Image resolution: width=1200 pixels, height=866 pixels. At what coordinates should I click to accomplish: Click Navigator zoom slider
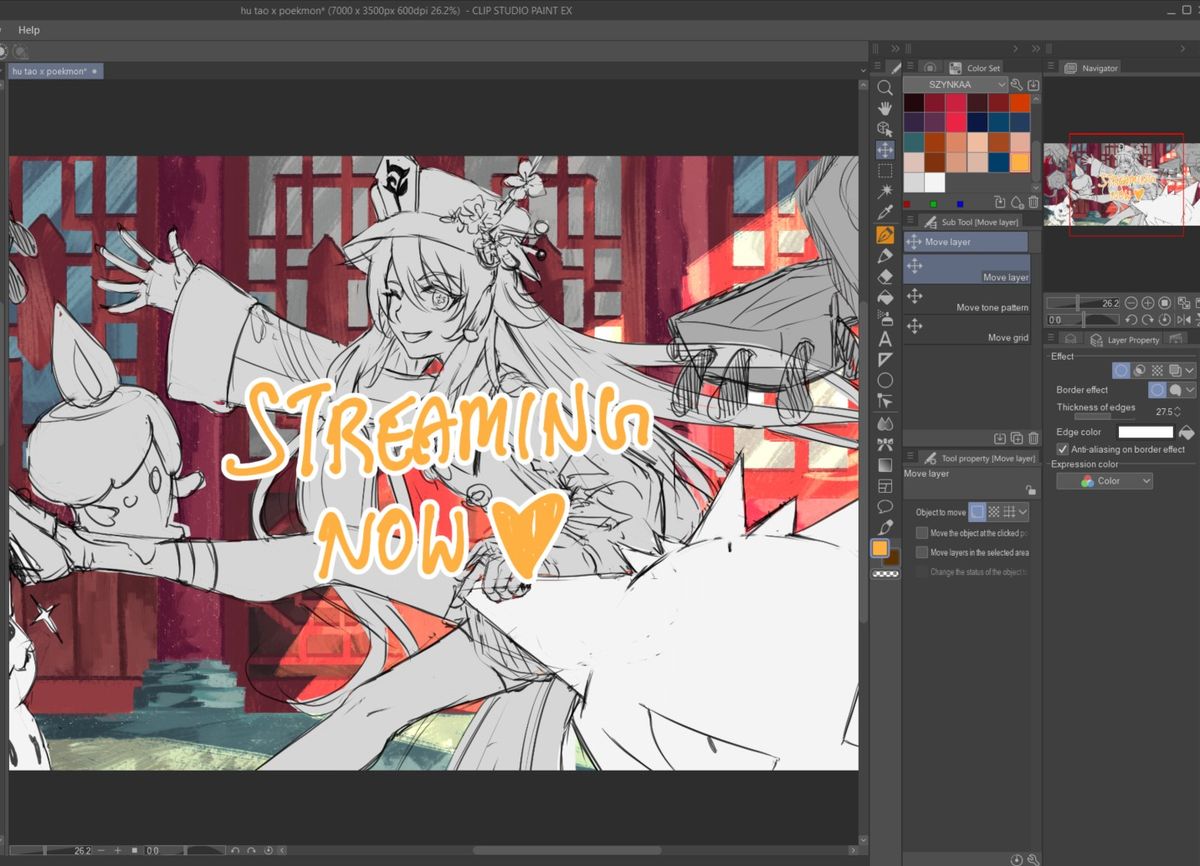(1084, 303)
